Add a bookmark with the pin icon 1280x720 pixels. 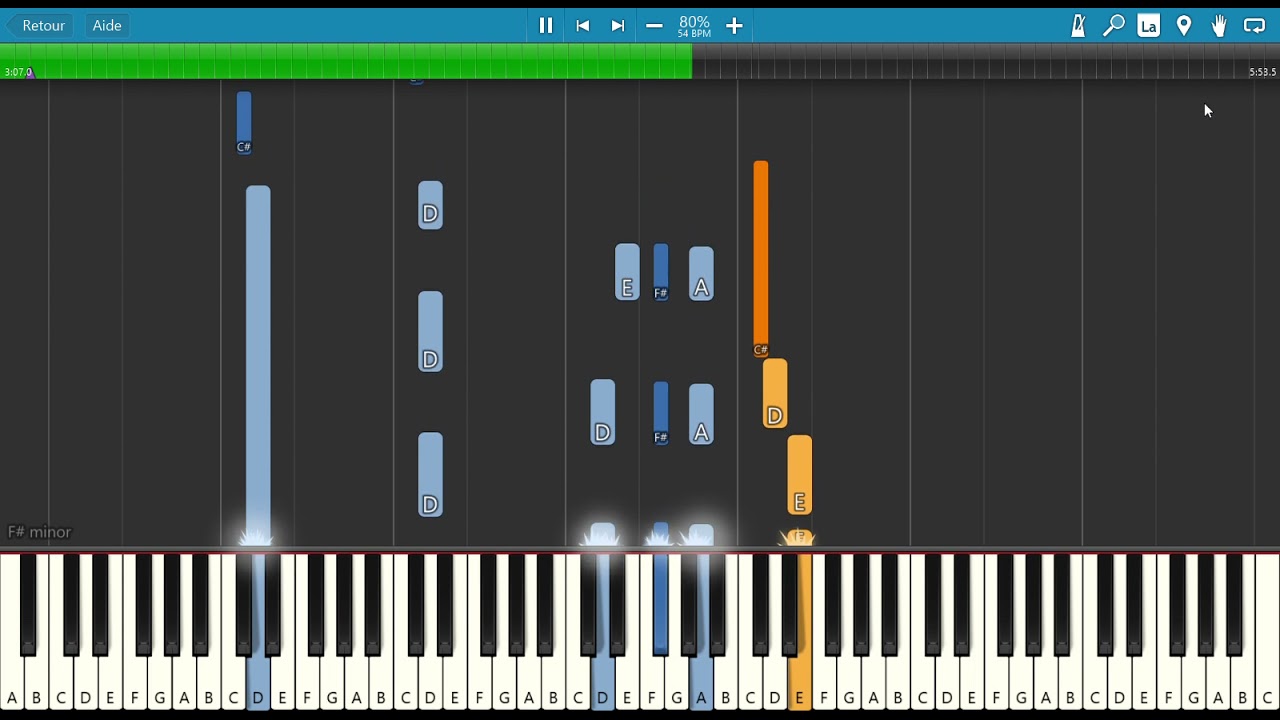[1184, 26]
